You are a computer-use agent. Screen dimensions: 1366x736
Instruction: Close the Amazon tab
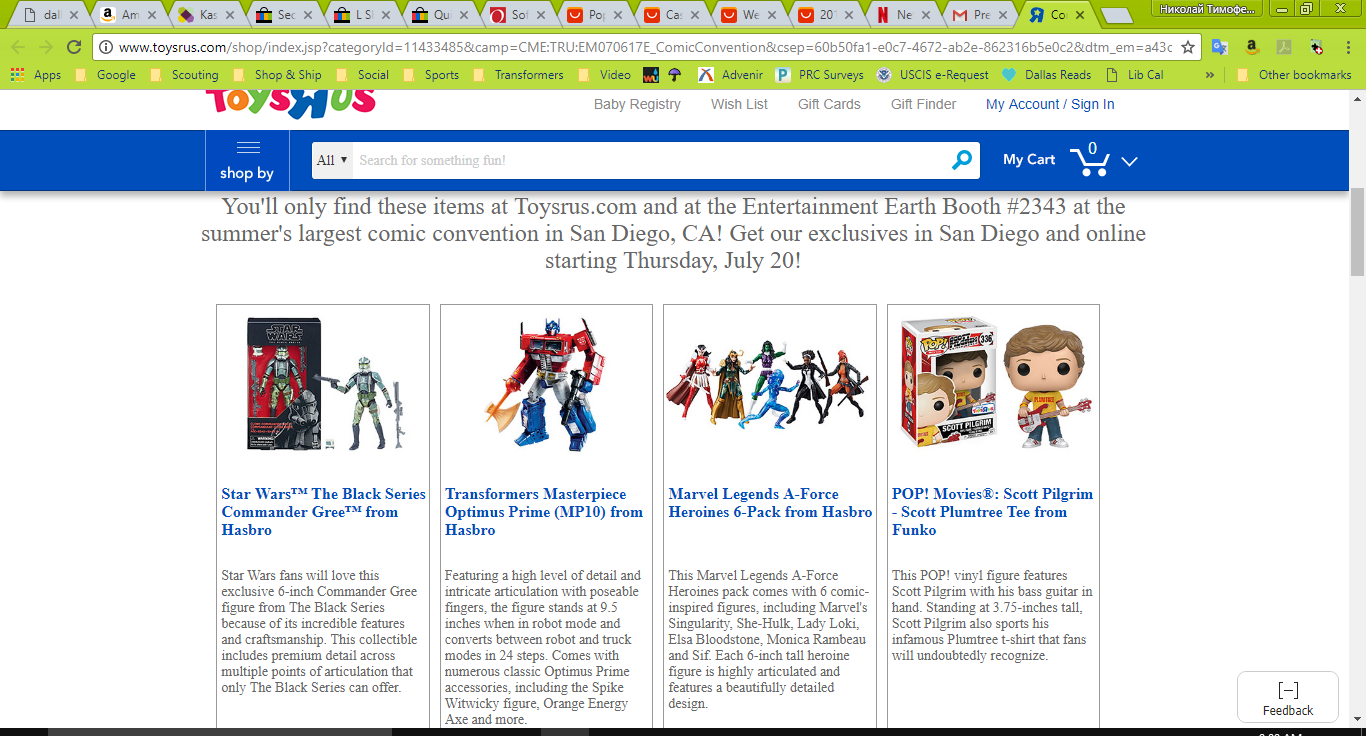(153, 15)
